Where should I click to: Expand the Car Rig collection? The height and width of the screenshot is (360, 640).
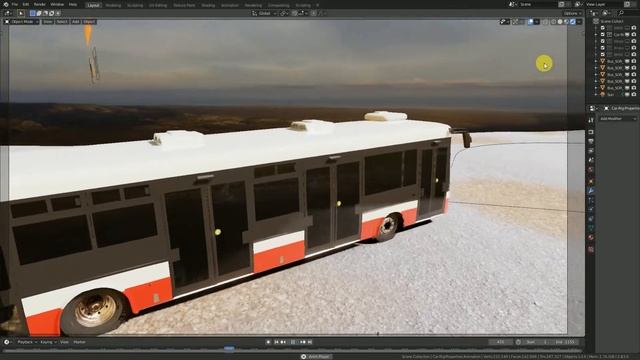click(x=596, y=35)
